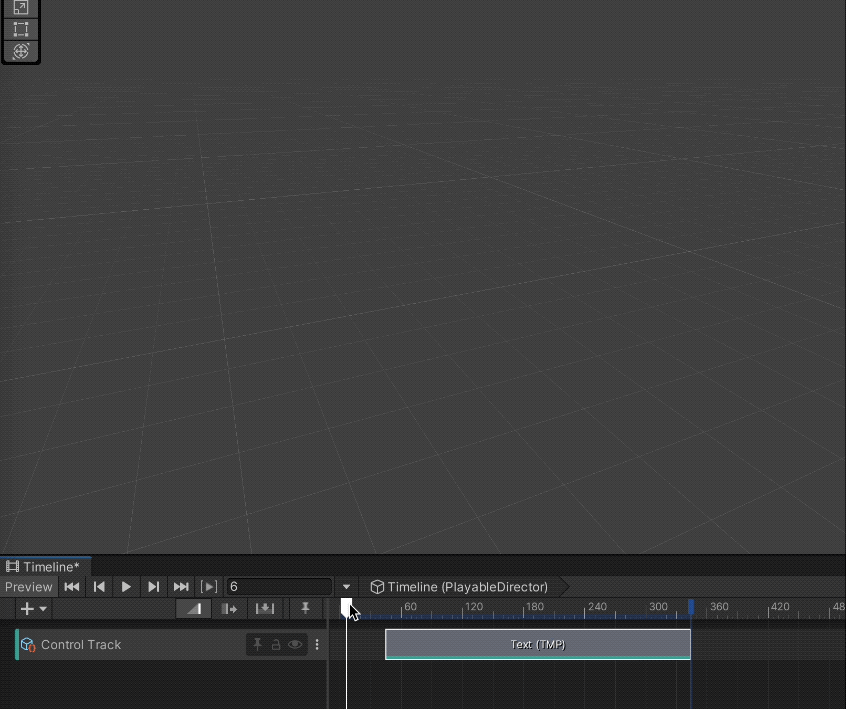Toggle the Control Track lock icon
Image resolution: width=846 pixels, height=709 pixels.
(276, 645)
